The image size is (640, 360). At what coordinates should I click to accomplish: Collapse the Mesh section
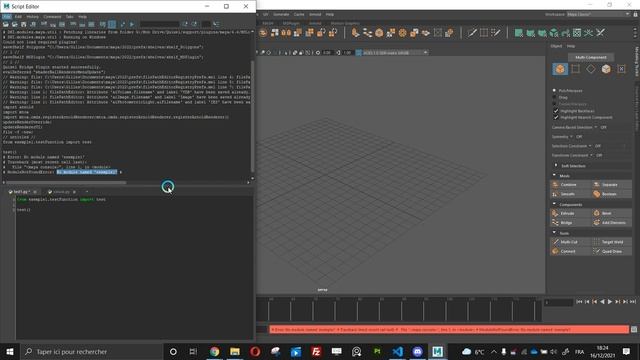tap(554, 176)
